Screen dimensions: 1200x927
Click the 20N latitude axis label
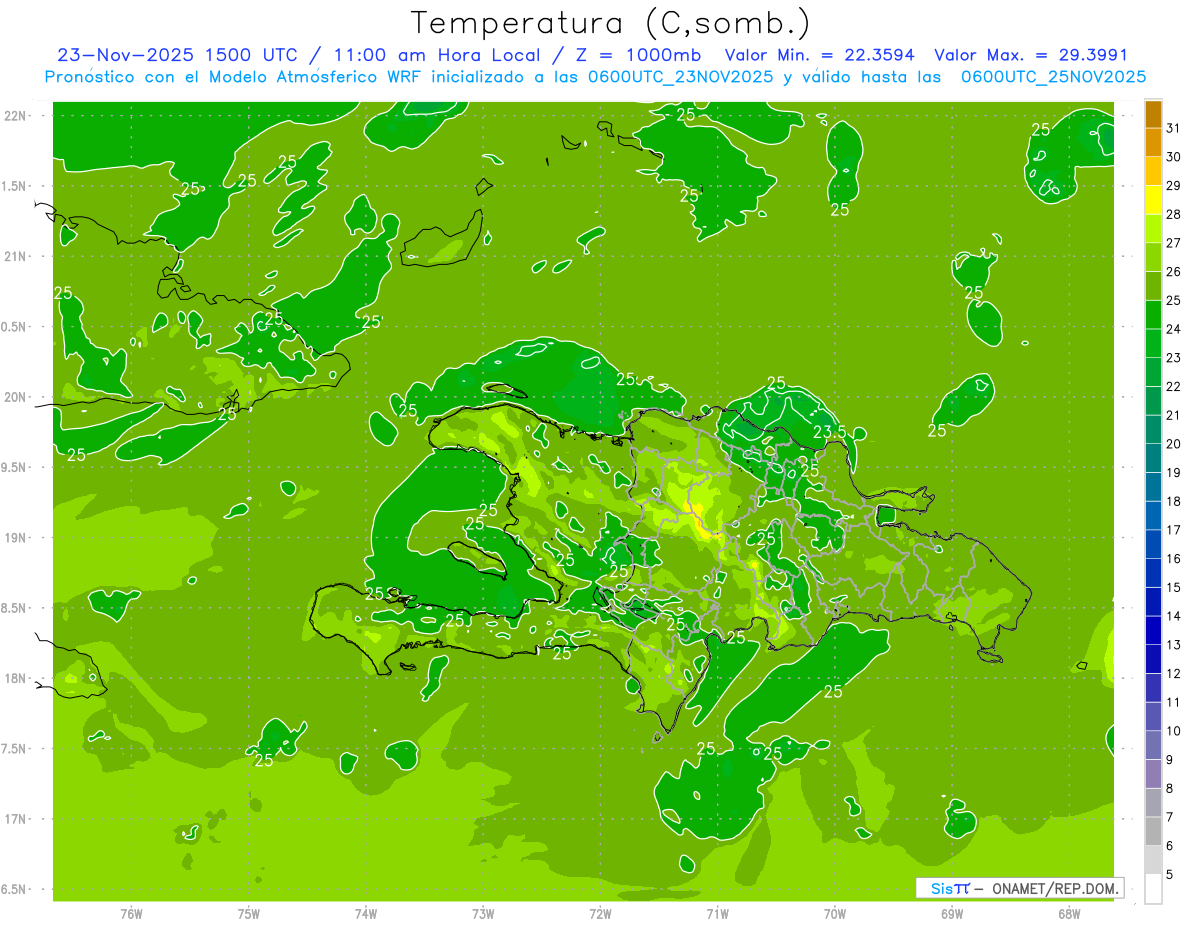click(x=17, y=397)
